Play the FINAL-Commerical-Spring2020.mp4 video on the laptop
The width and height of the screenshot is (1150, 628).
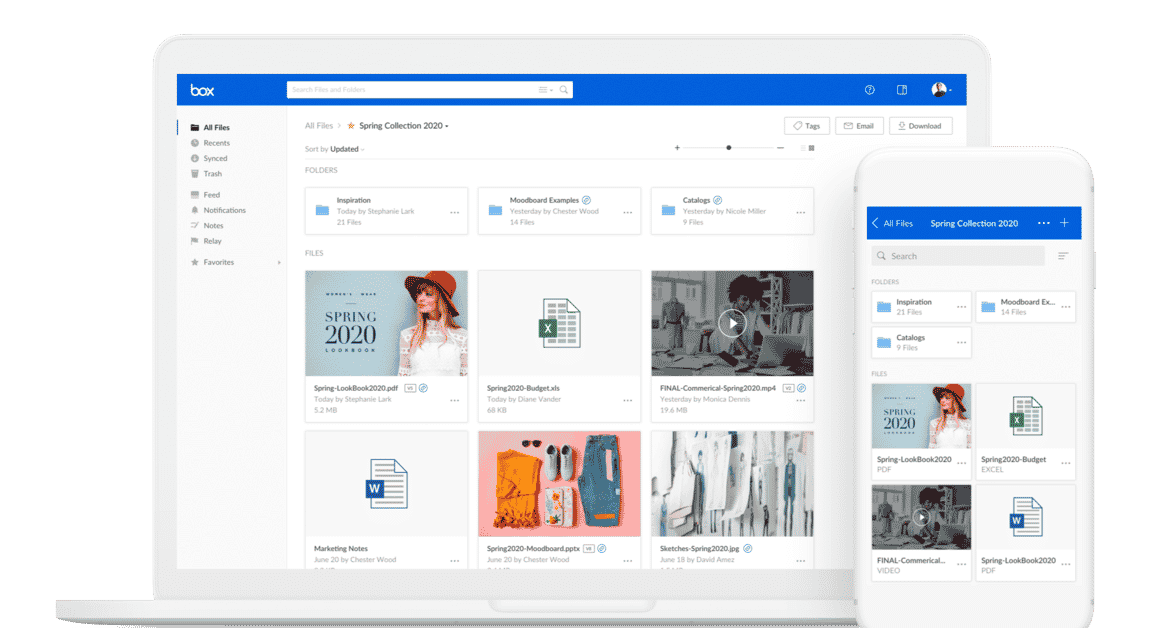pyautogui.click(x=732, y=324)
